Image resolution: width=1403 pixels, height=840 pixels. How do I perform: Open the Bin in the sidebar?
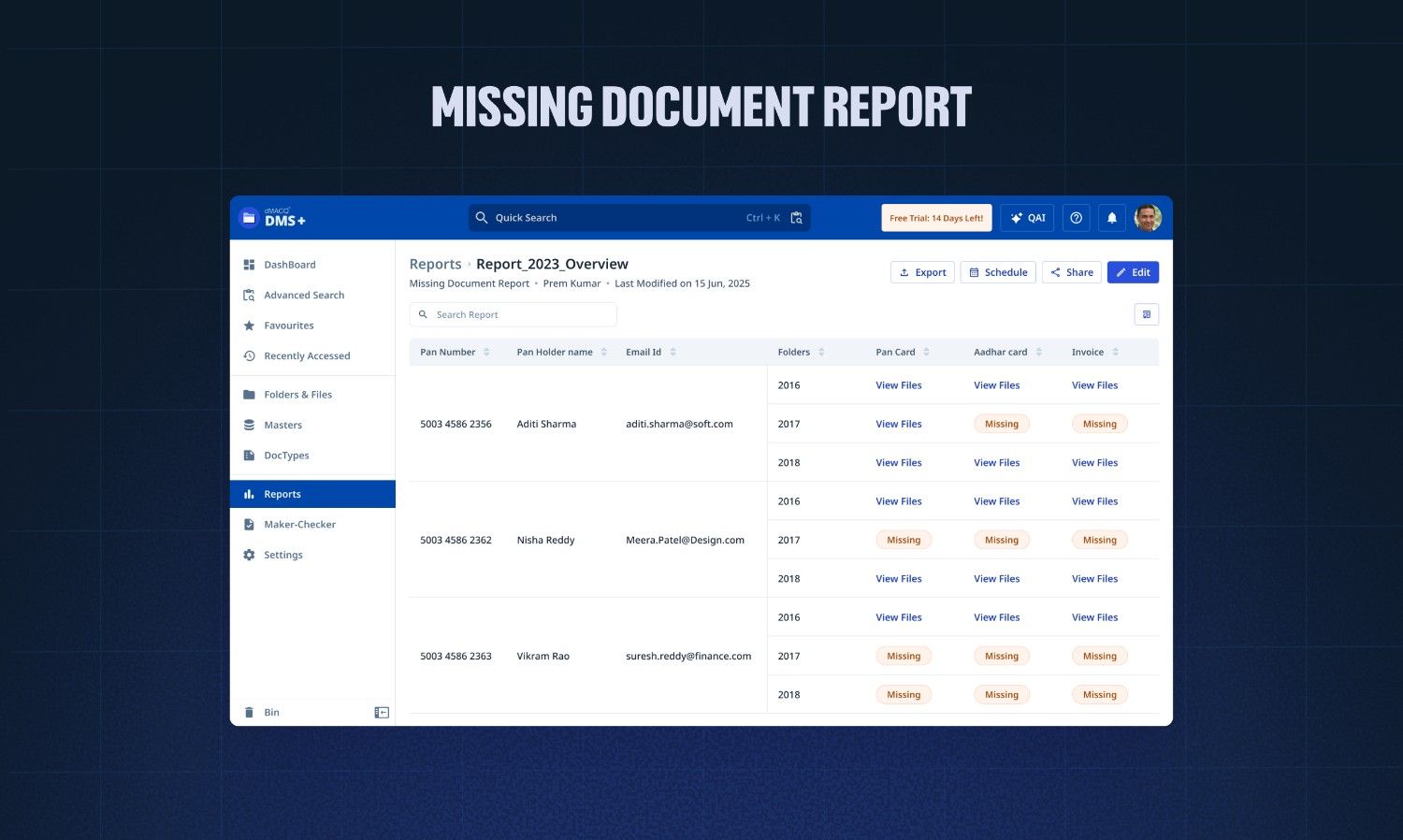click(271, 712)
